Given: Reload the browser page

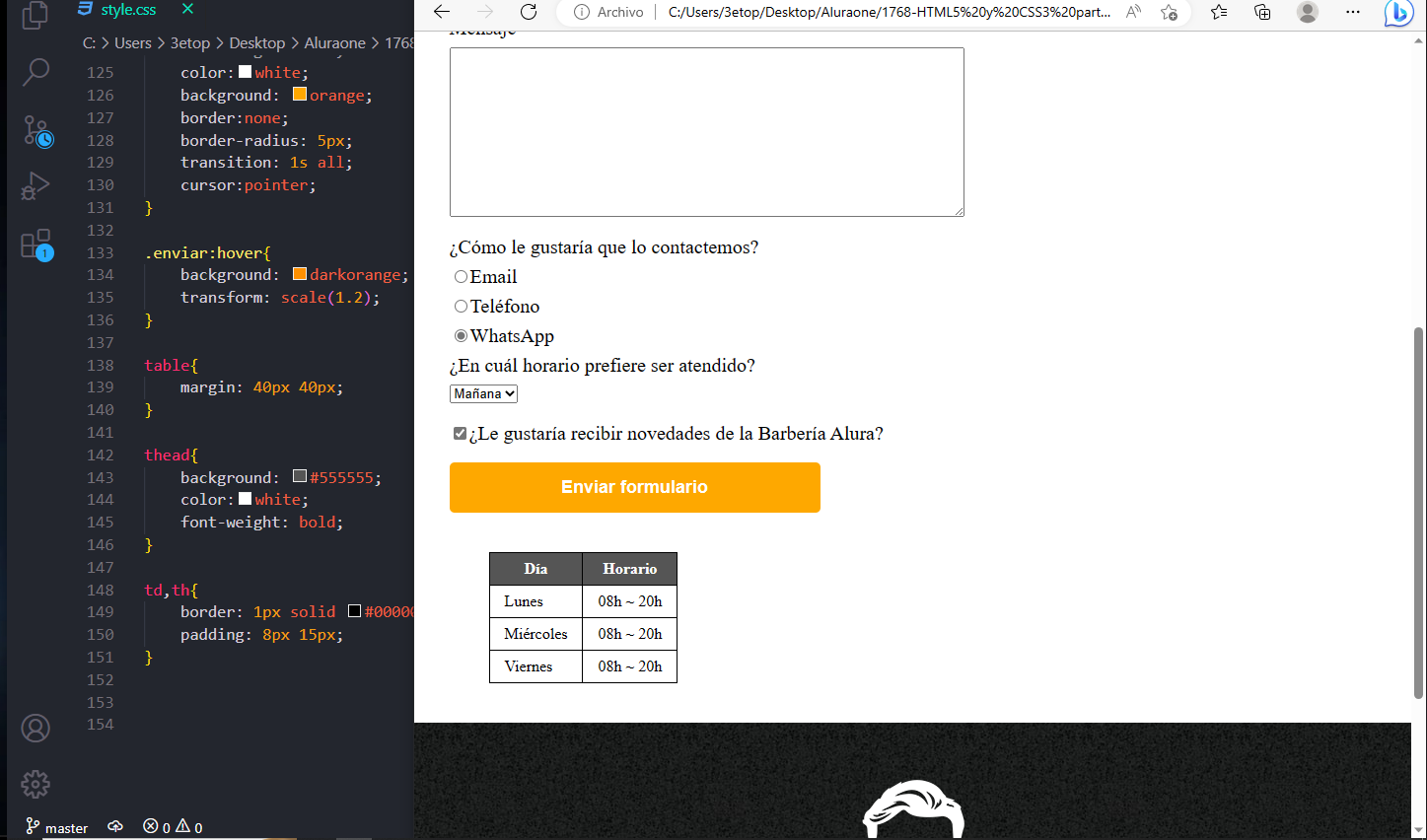Looking at the screenshot, I should pyautogui.click(x=529, y=12).
